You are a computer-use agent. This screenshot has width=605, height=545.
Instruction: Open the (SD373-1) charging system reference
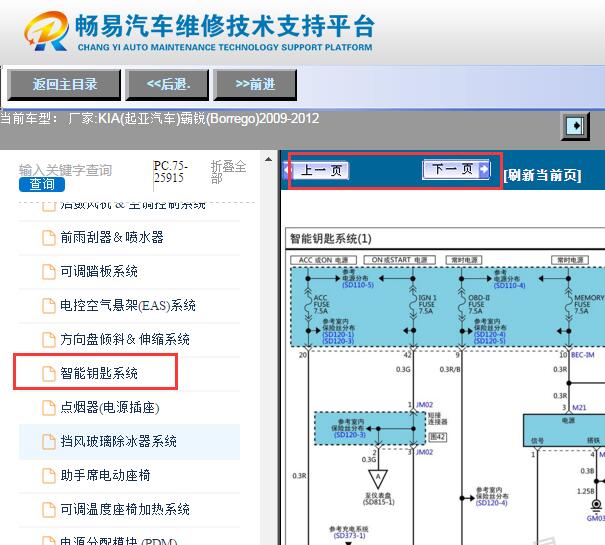pos(349,535)
